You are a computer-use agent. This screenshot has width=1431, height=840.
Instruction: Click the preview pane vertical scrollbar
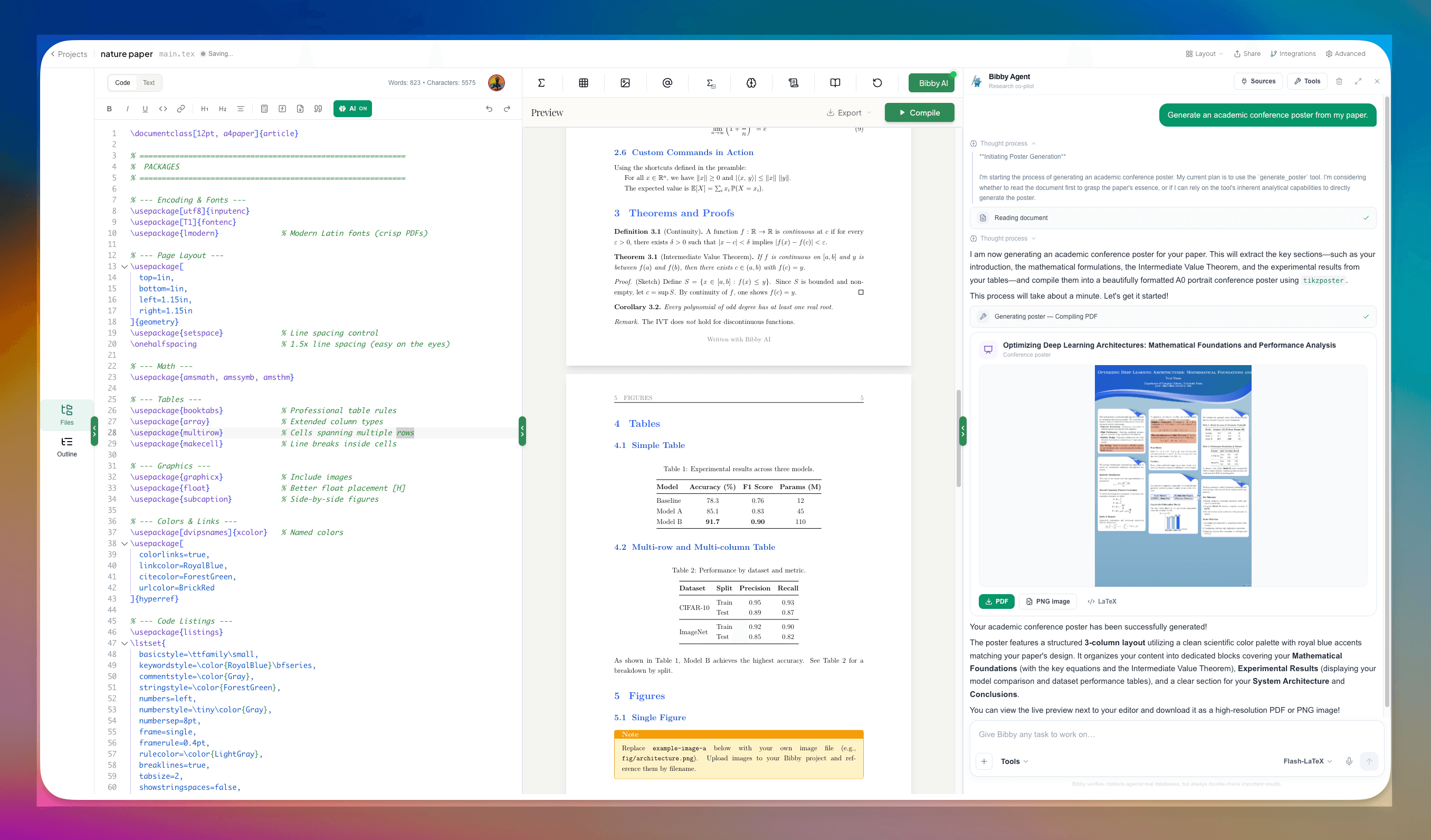pyautogui.click(x=959, y=438)
